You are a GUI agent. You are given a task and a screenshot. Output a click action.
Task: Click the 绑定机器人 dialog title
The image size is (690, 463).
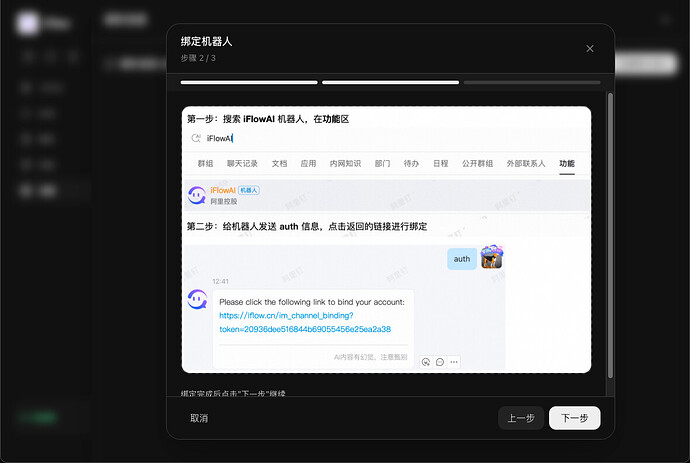coord(206,41)
